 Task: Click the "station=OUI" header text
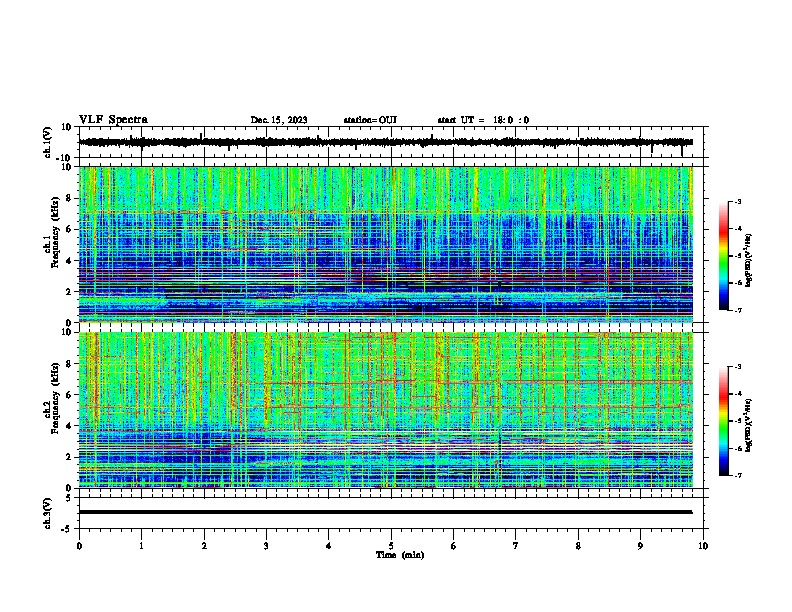click(x=370, y=120)
